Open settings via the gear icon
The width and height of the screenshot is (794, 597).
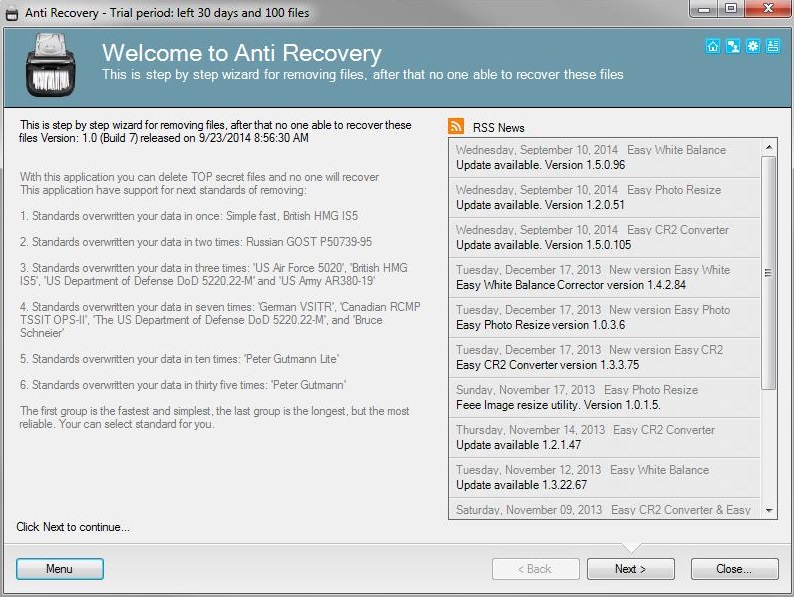(753, 46)
